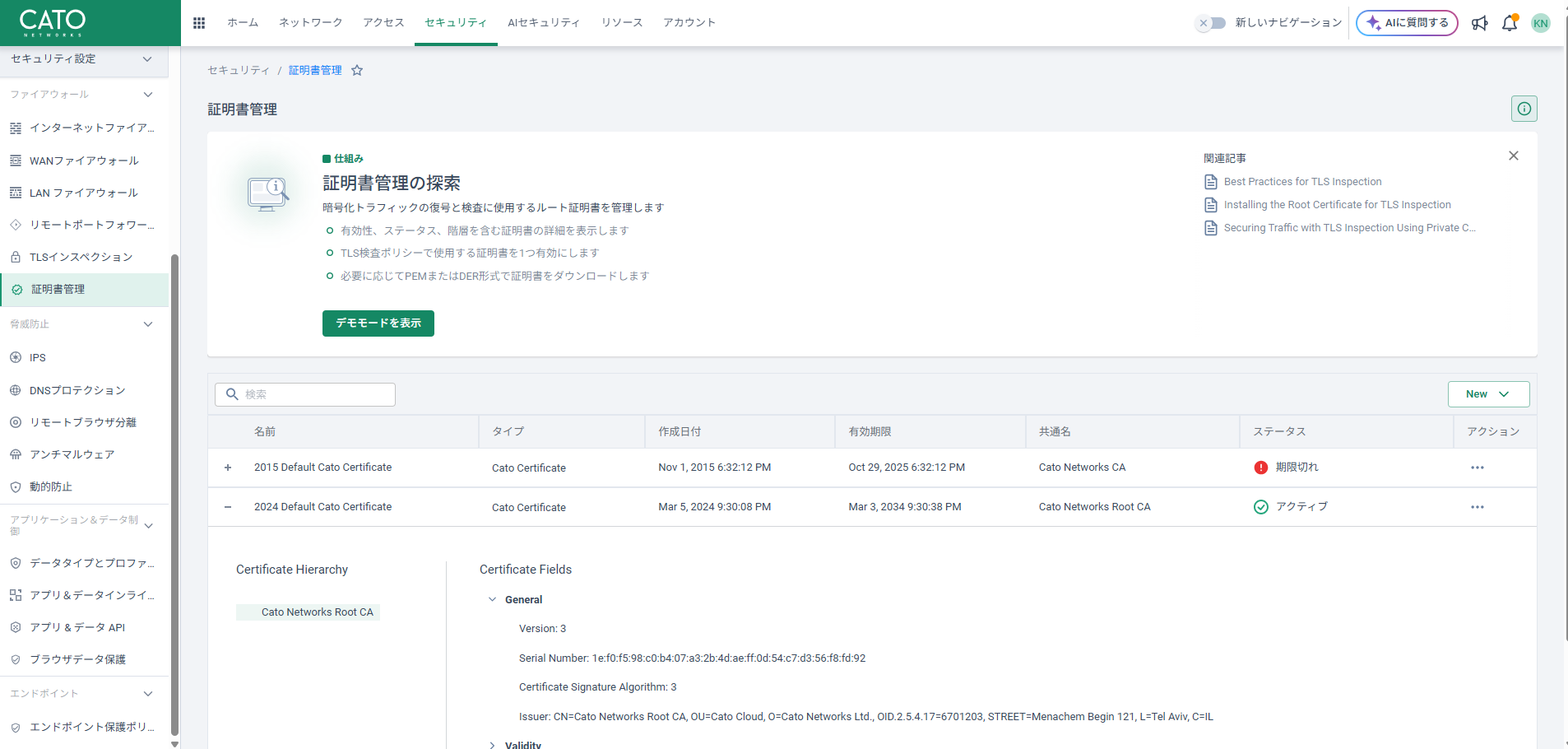Open actions menu for 2015 Default Cato Certificate
Screen dimensions: 1568x749
[1478, 468]
